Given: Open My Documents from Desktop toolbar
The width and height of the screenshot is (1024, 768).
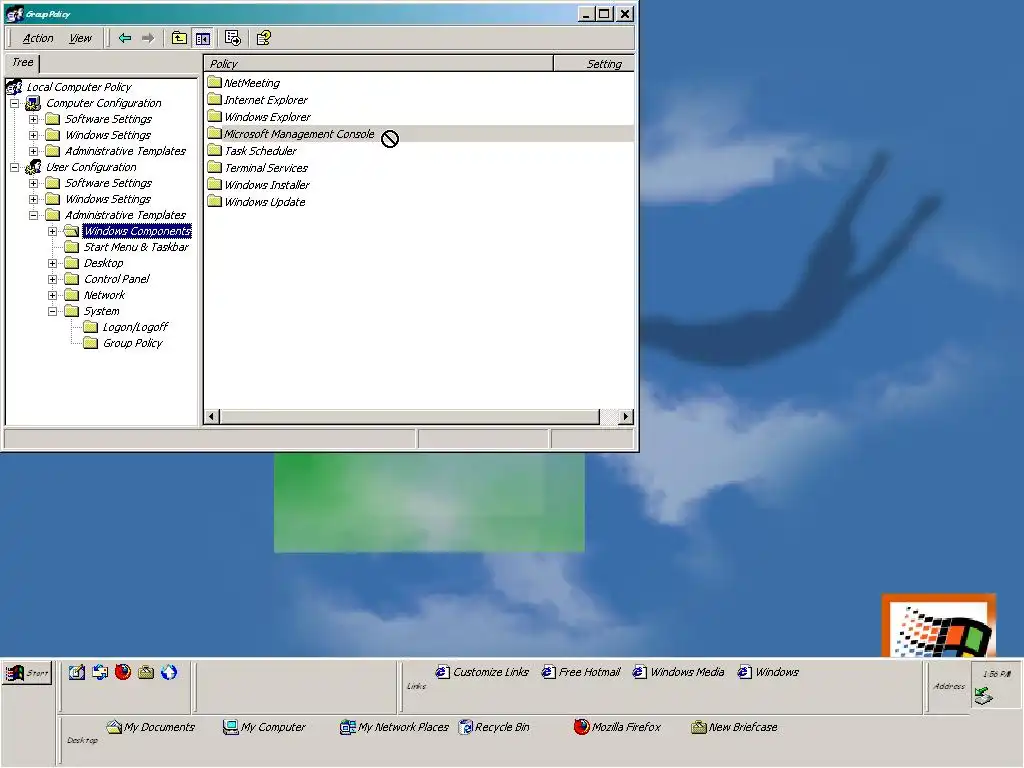Looking at the screenshot, I should [150, 727].
